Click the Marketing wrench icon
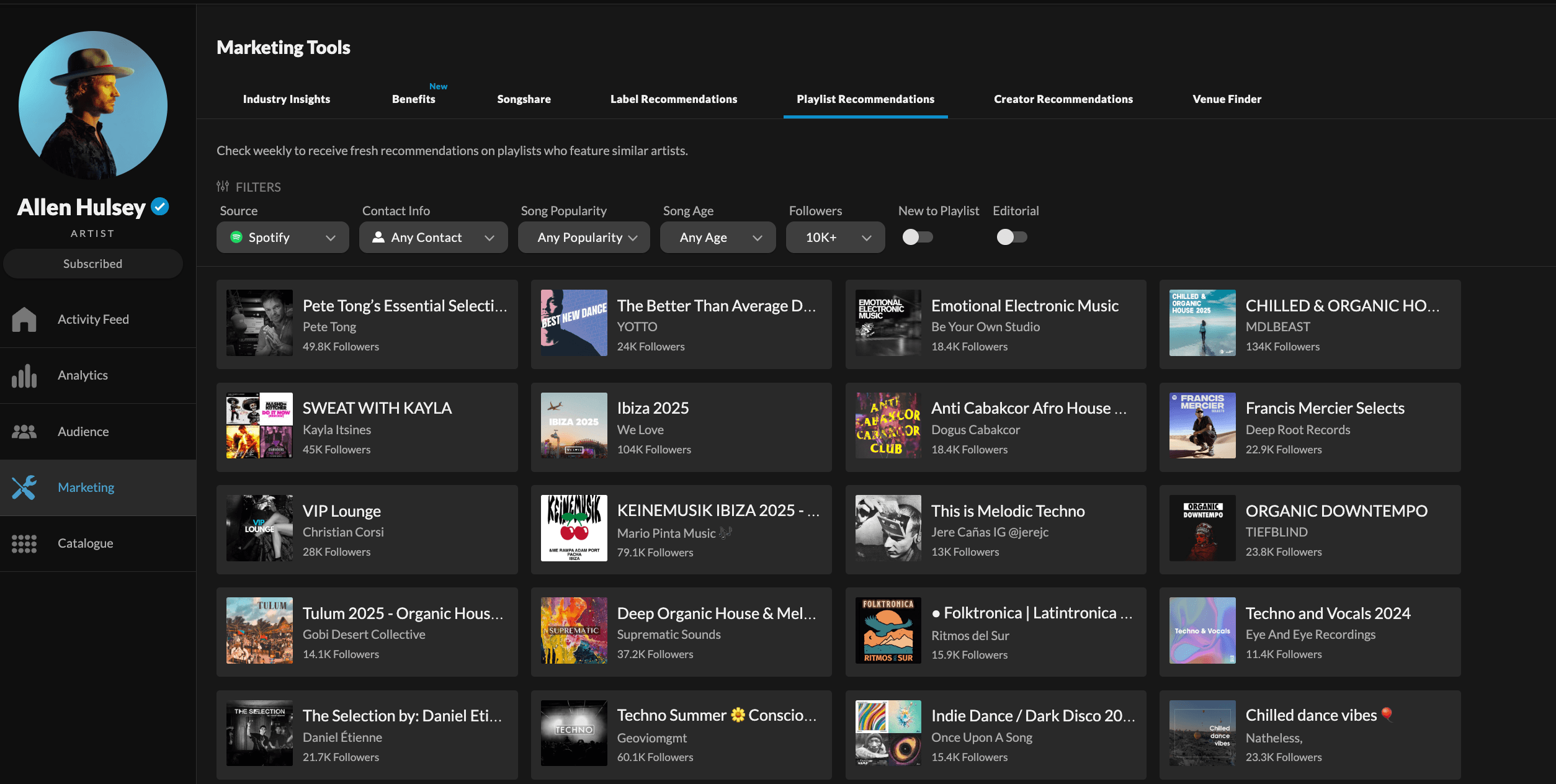This screenshot has height=784, width=1556. (x=24, y=488)
